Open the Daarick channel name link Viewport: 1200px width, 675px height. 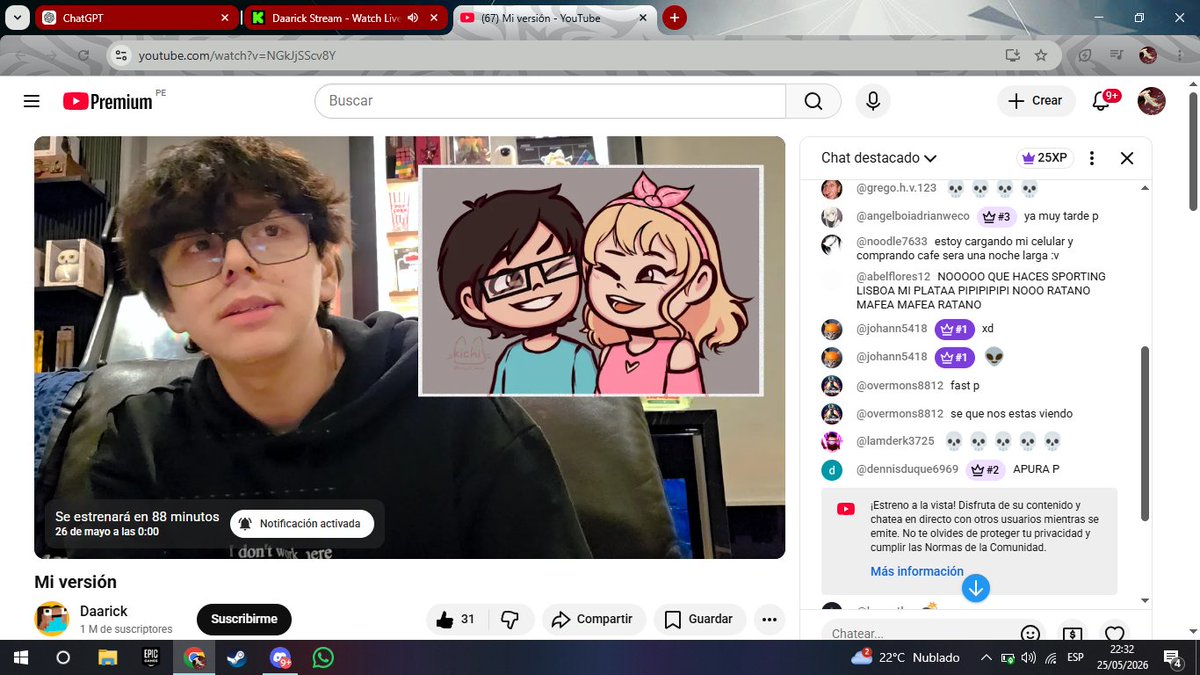pos(104,611)
